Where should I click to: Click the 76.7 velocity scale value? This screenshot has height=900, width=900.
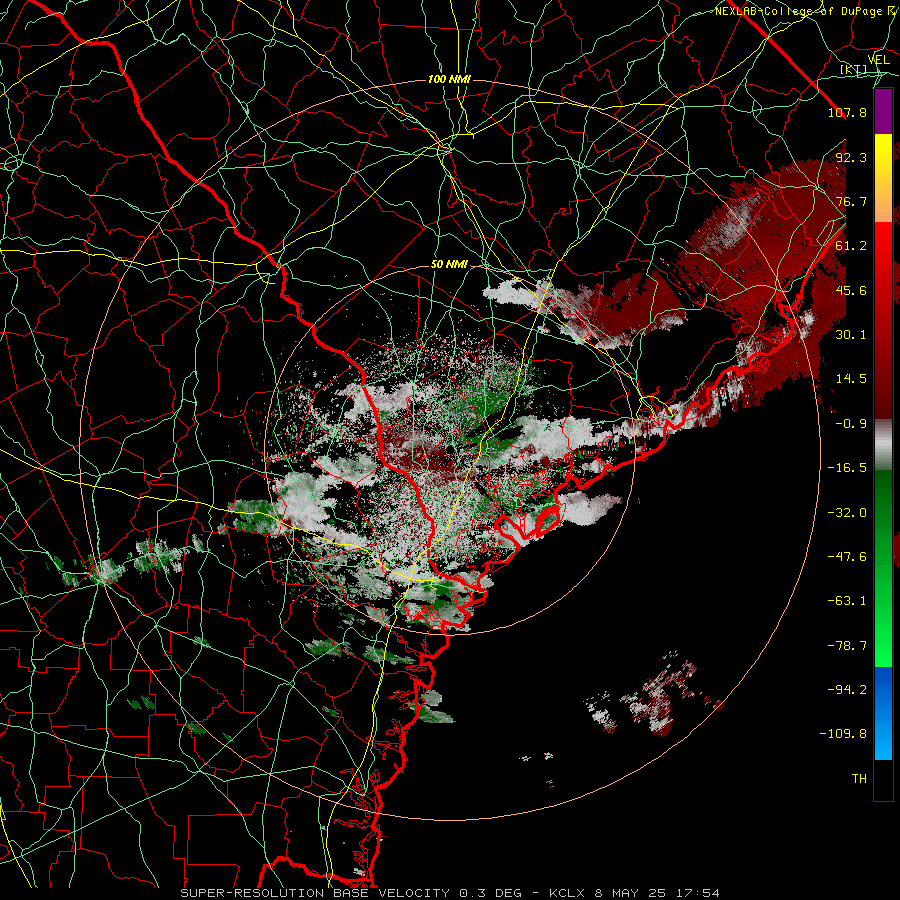[x=851, y=201]
